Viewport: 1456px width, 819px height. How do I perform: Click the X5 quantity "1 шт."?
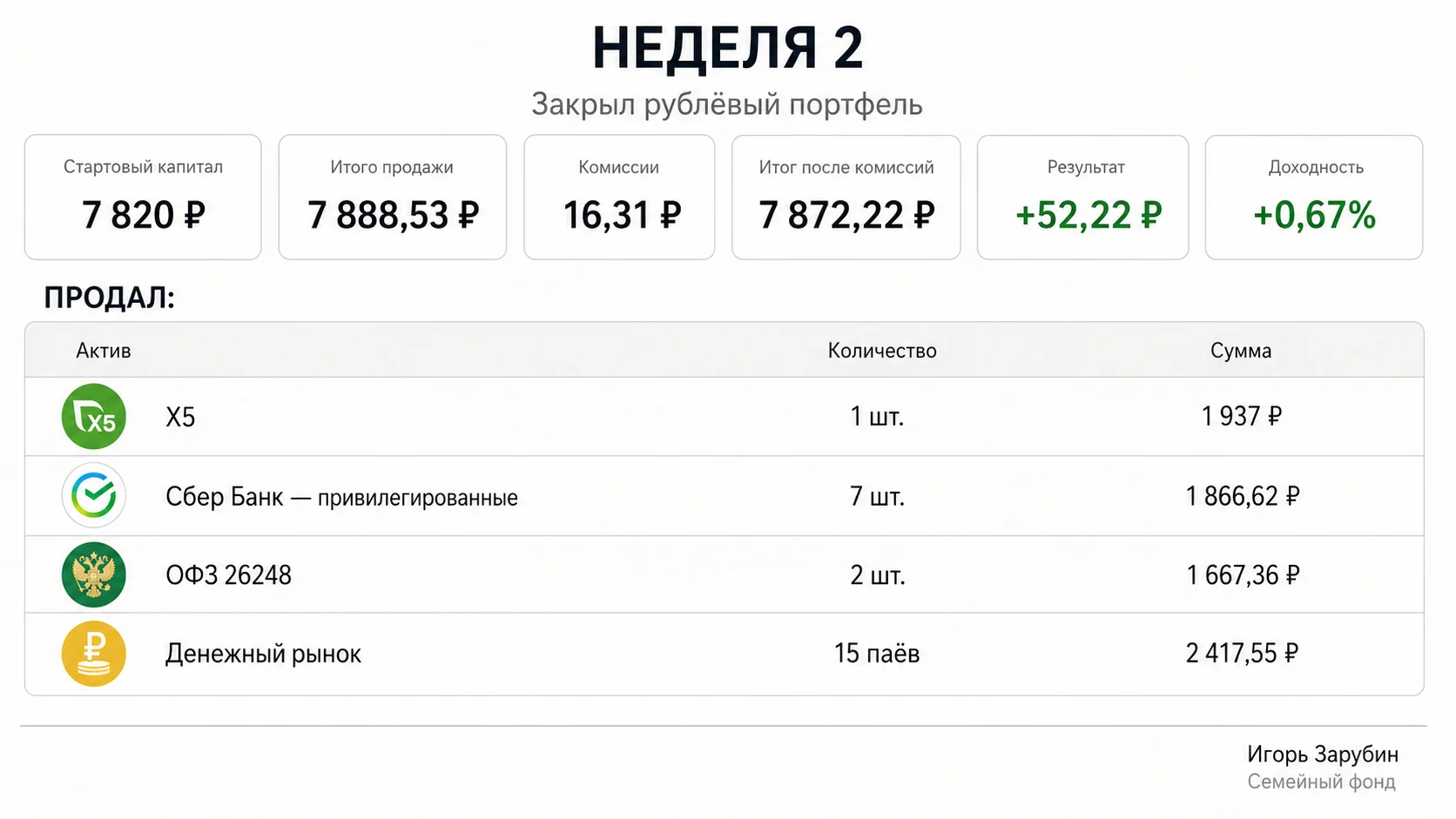click(x=878, y=417)
